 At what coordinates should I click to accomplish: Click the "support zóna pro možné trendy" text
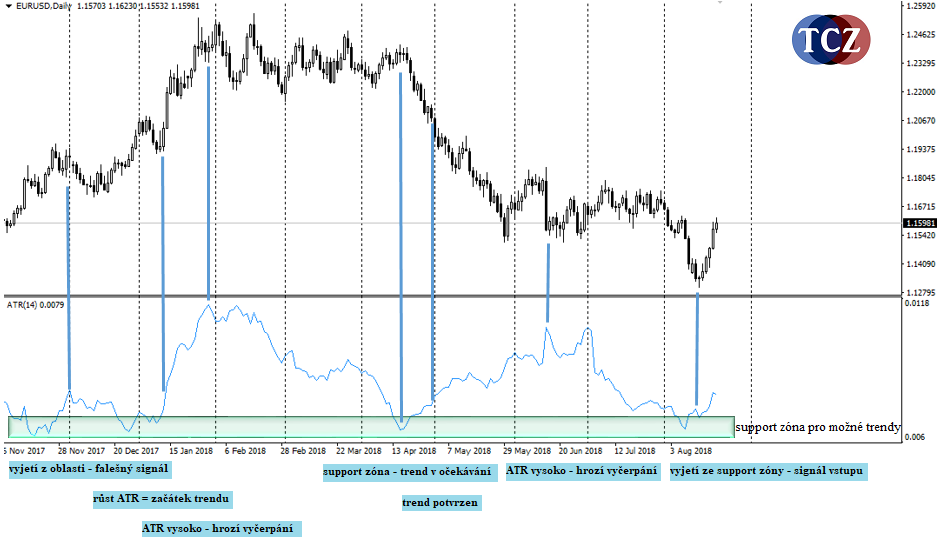(818, 427)
